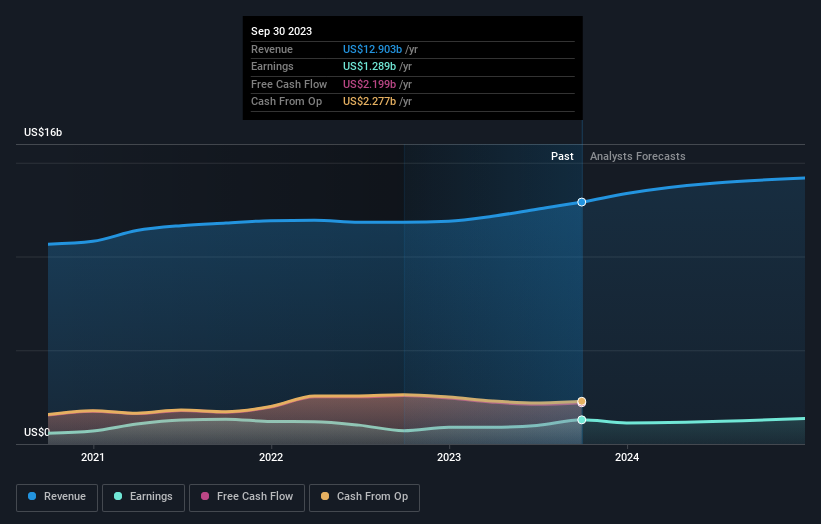Image resolution: width=821 pixels, height=524 pixels.
Task: Click the orange Cash From Op marker
Action: (581, 402)
